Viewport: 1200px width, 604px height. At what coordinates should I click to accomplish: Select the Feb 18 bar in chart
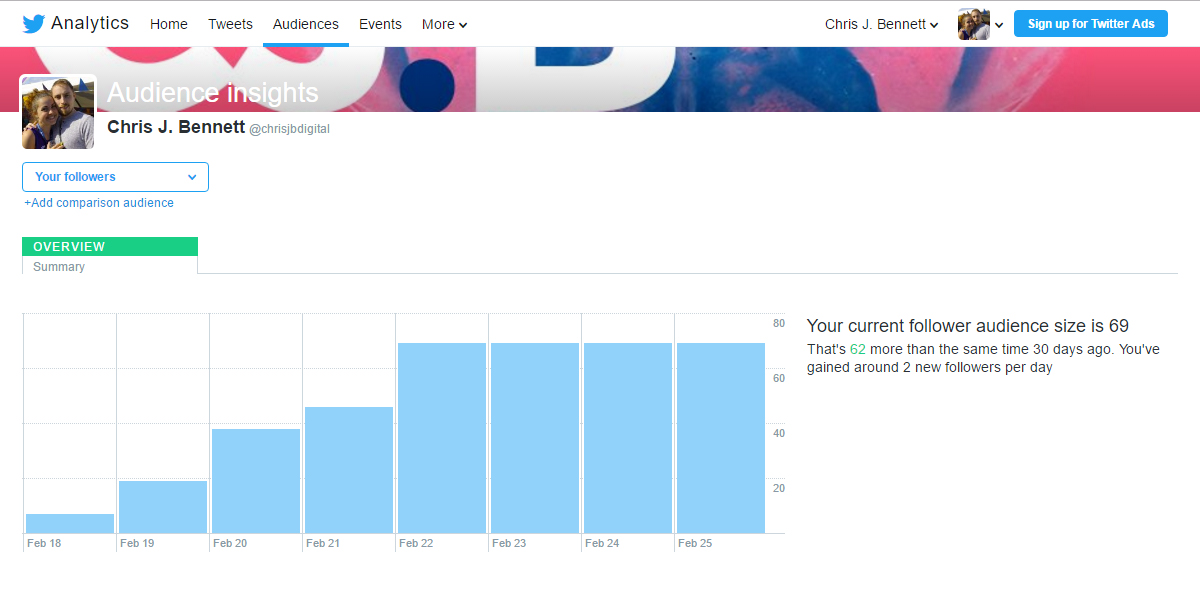coord(70,524)
